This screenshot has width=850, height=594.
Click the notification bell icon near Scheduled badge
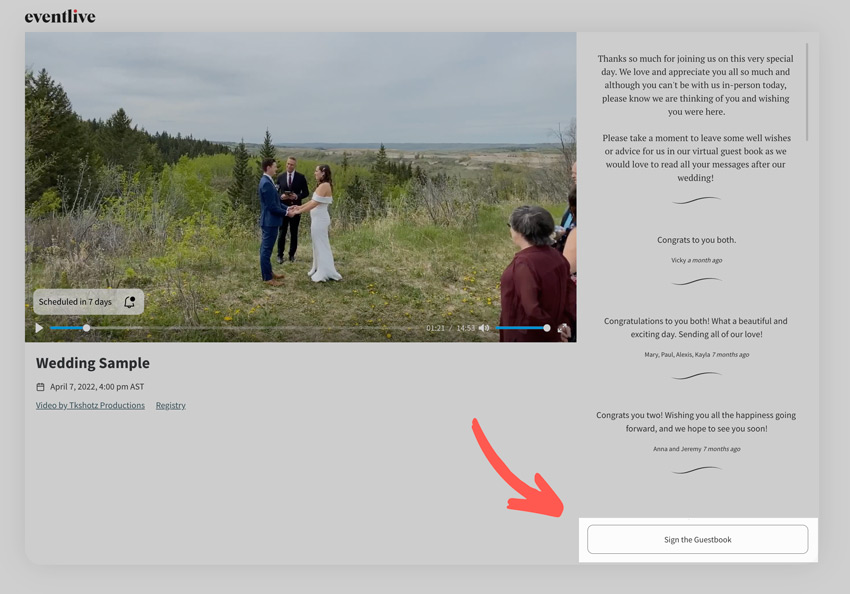129,301
